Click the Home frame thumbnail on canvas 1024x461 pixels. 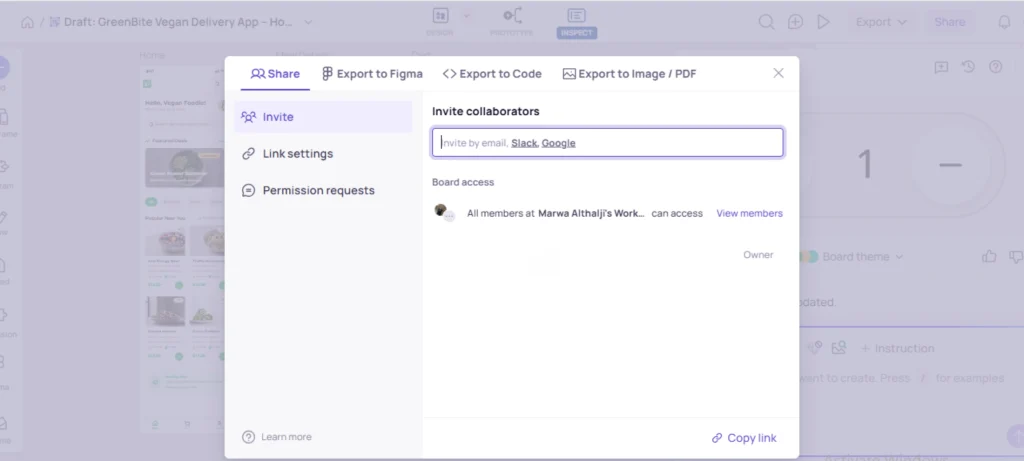[x=183, y=248]
